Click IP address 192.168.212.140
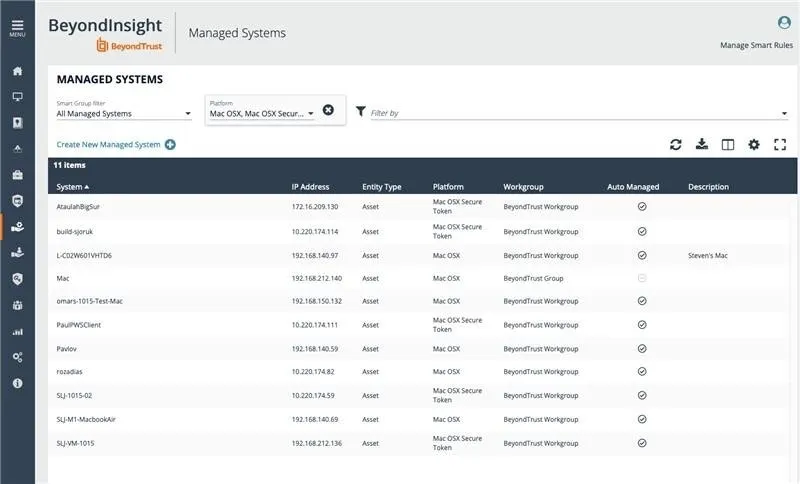This screenshot has height=484, width=800. (316, 278)
